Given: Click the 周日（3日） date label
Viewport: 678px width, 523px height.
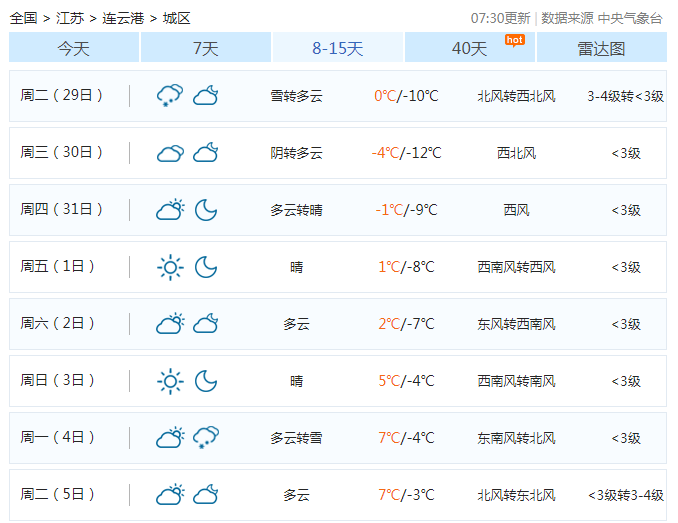Looking at the screenshot, I should coord(57,380).
